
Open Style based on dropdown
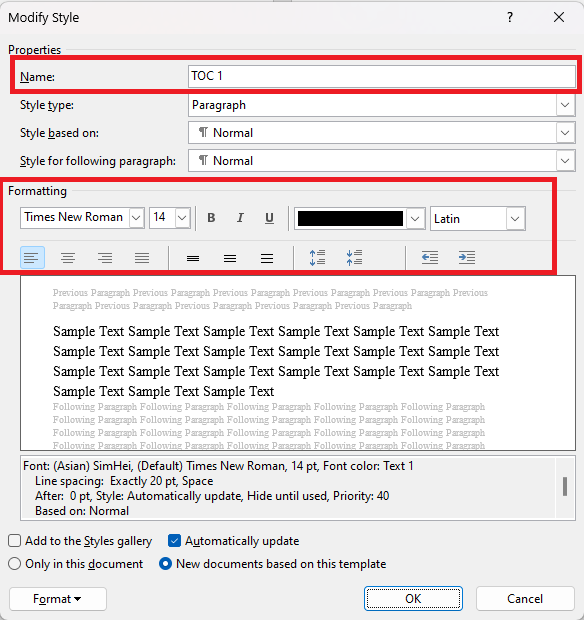(565, 133)
